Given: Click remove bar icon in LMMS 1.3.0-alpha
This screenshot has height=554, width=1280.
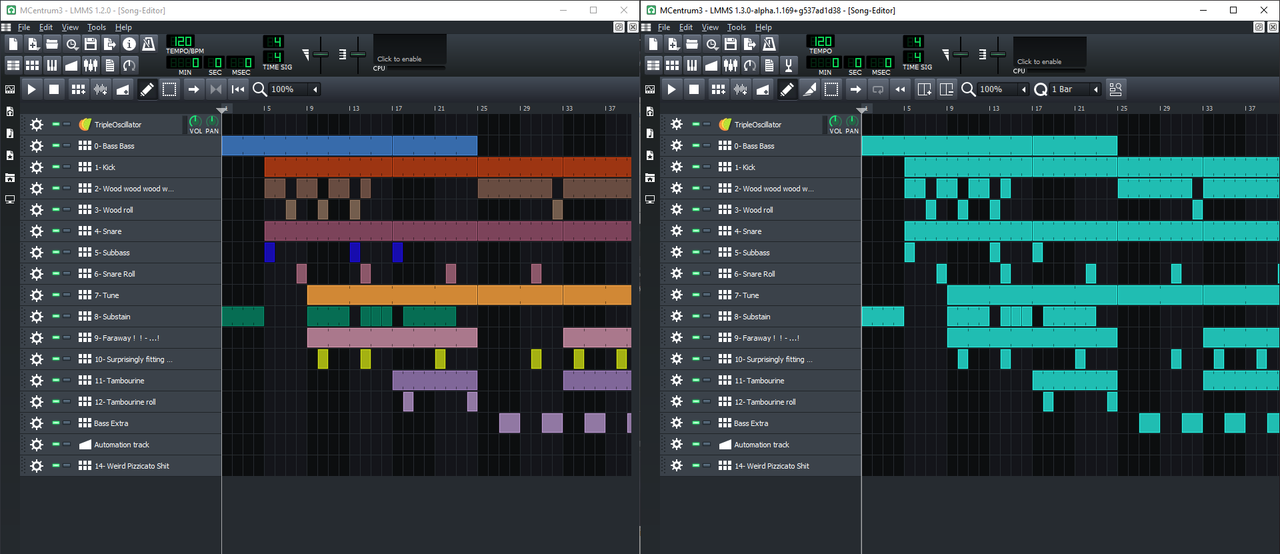Looking at the screenshot, I should pyautogui.click(x=946, y=89).
